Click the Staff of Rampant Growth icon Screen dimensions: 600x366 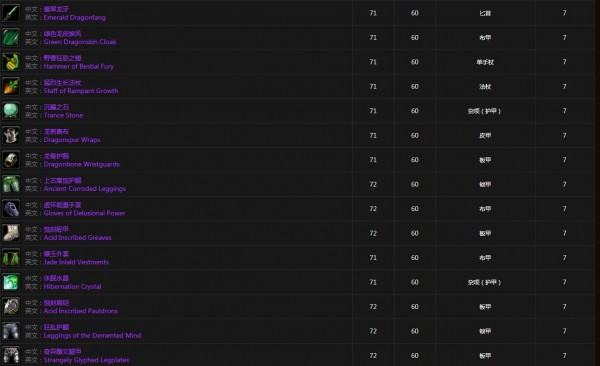click(11, 86)
